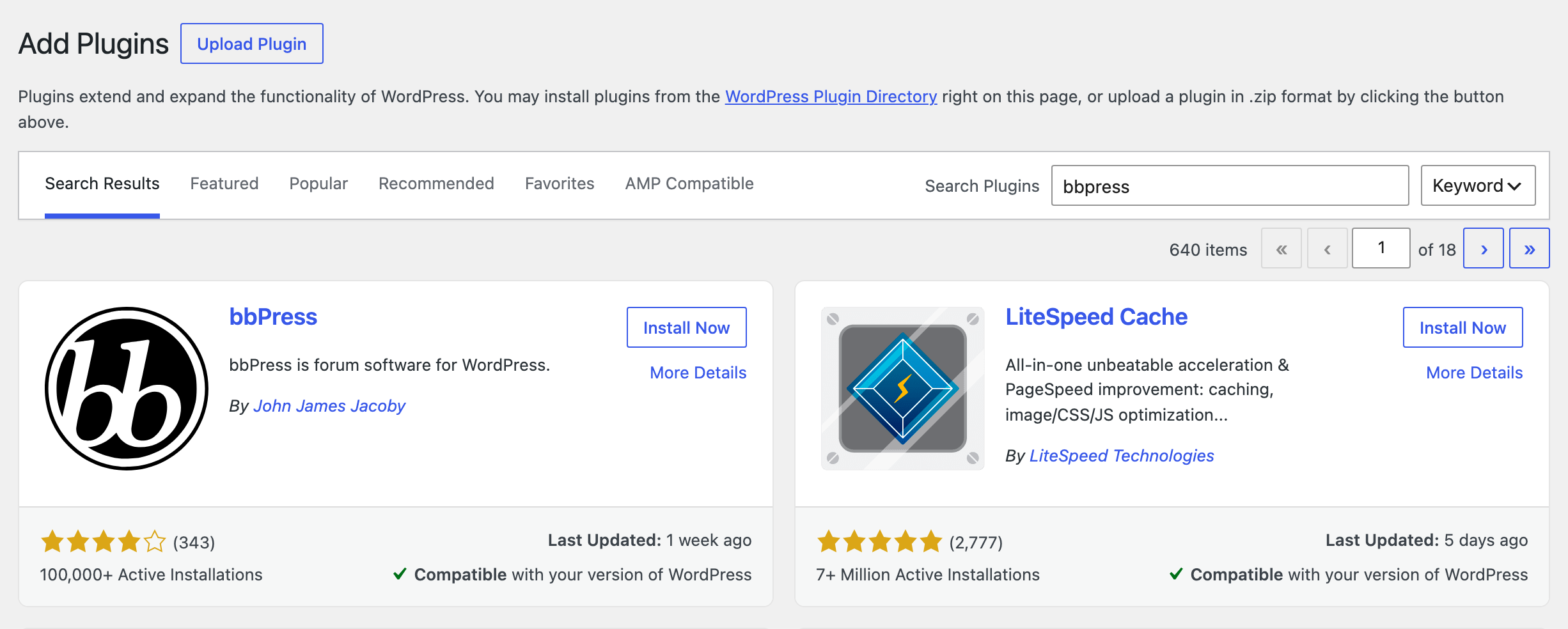Open the LiteSpeed Cache title link
This screenshot has width=1568, height=629.
[x=1096, y=317]
